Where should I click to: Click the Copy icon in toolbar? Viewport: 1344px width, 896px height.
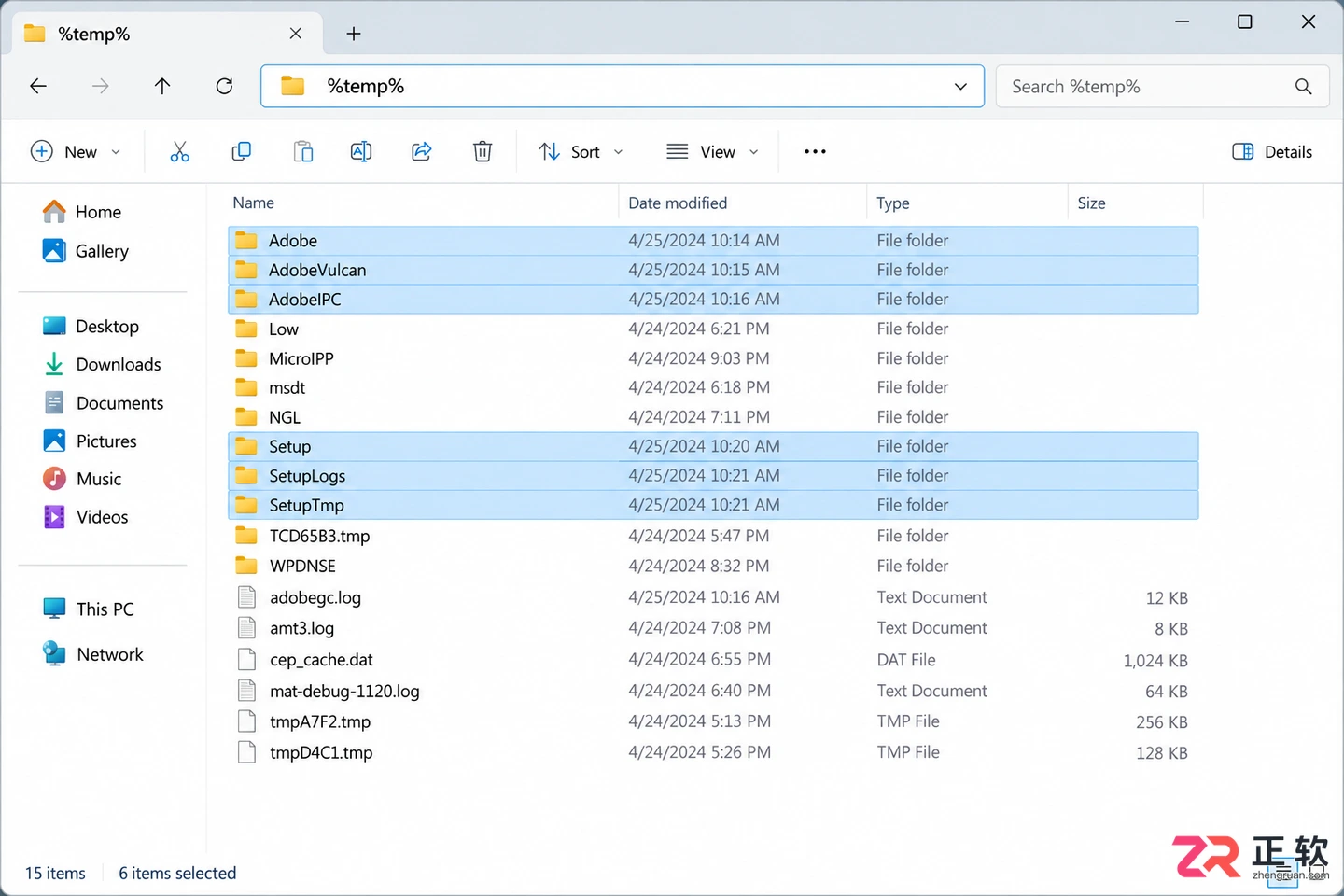coord(241,151)
